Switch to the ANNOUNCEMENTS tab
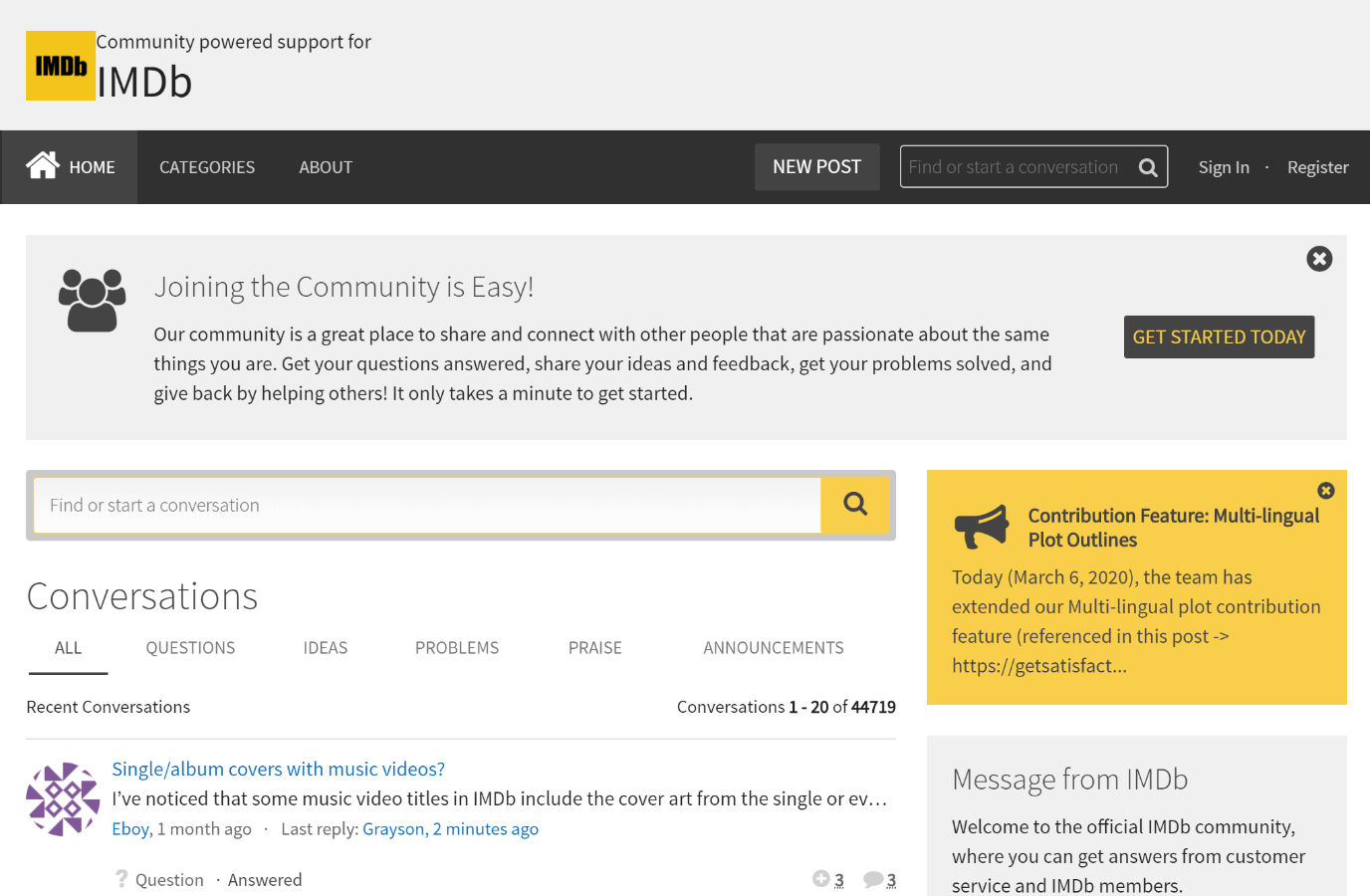The height and width of the screenshot is (896, 1370). [x=774, y=648]
